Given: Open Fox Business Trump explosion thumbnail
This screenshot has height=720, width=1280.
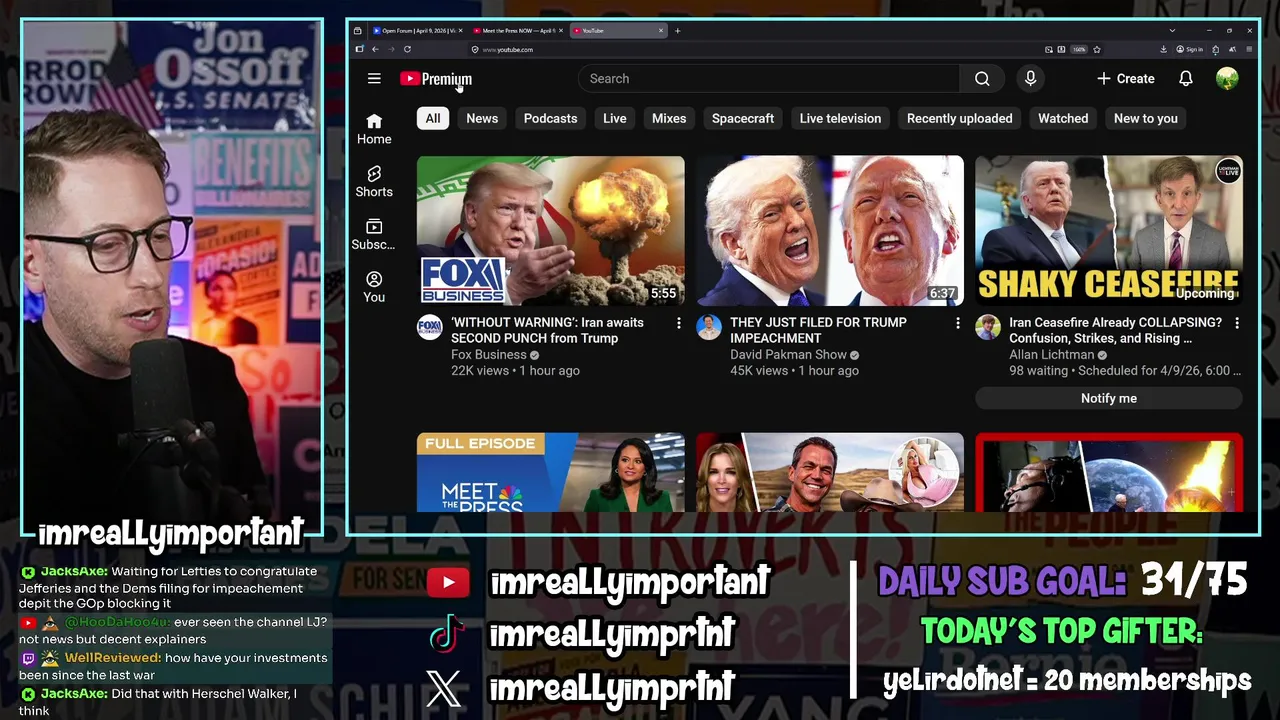Looking at the screenshot, I should point(551,231).
